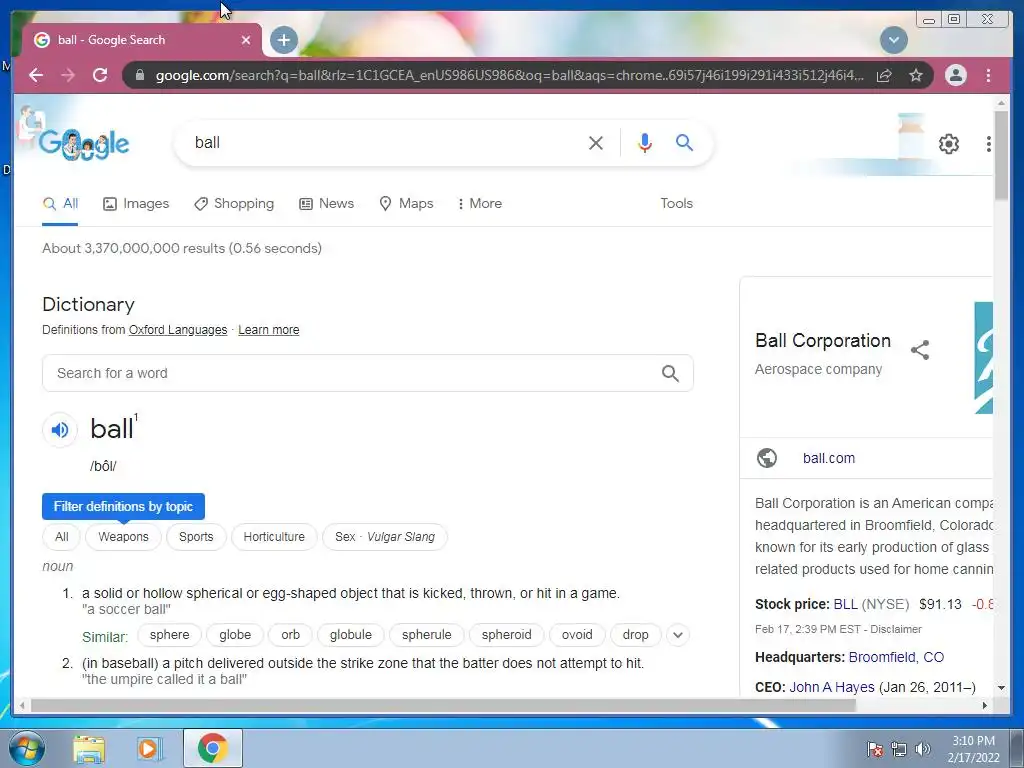Viewport: 1024px width, 768px height.
Task: Start voice search with the microphone
Action: pos(645,143)
